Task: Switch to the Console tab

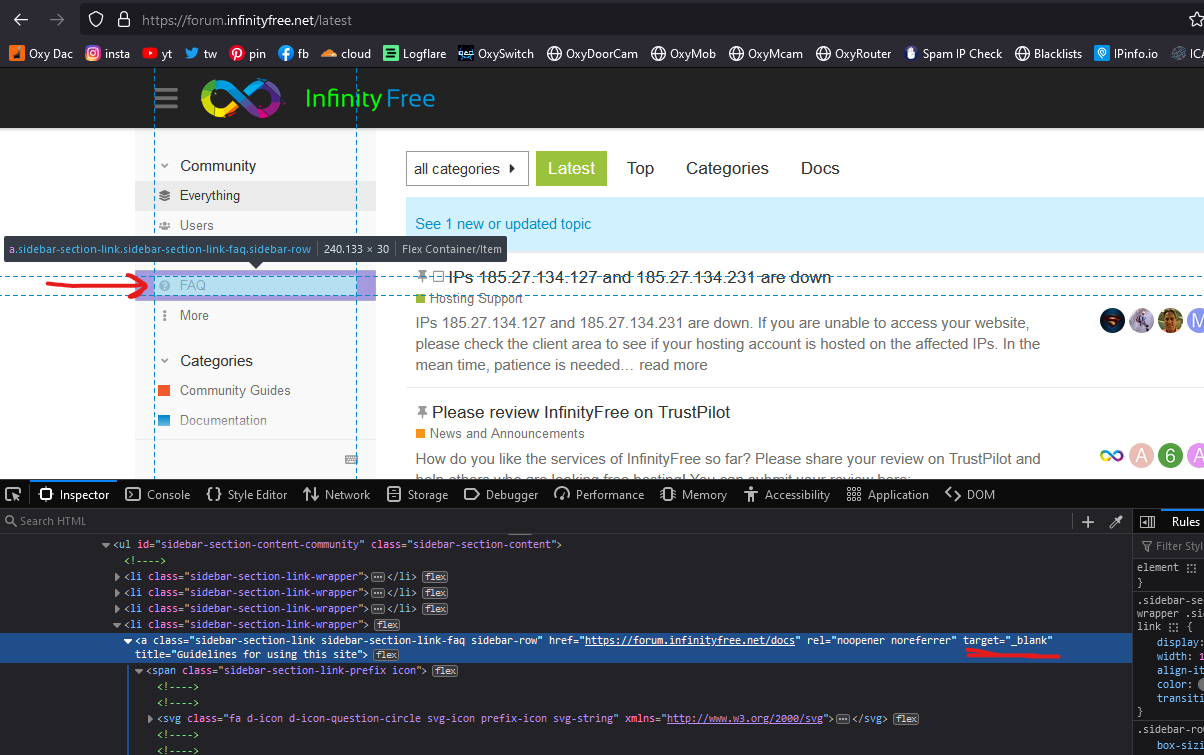Action: pos(158,494)
